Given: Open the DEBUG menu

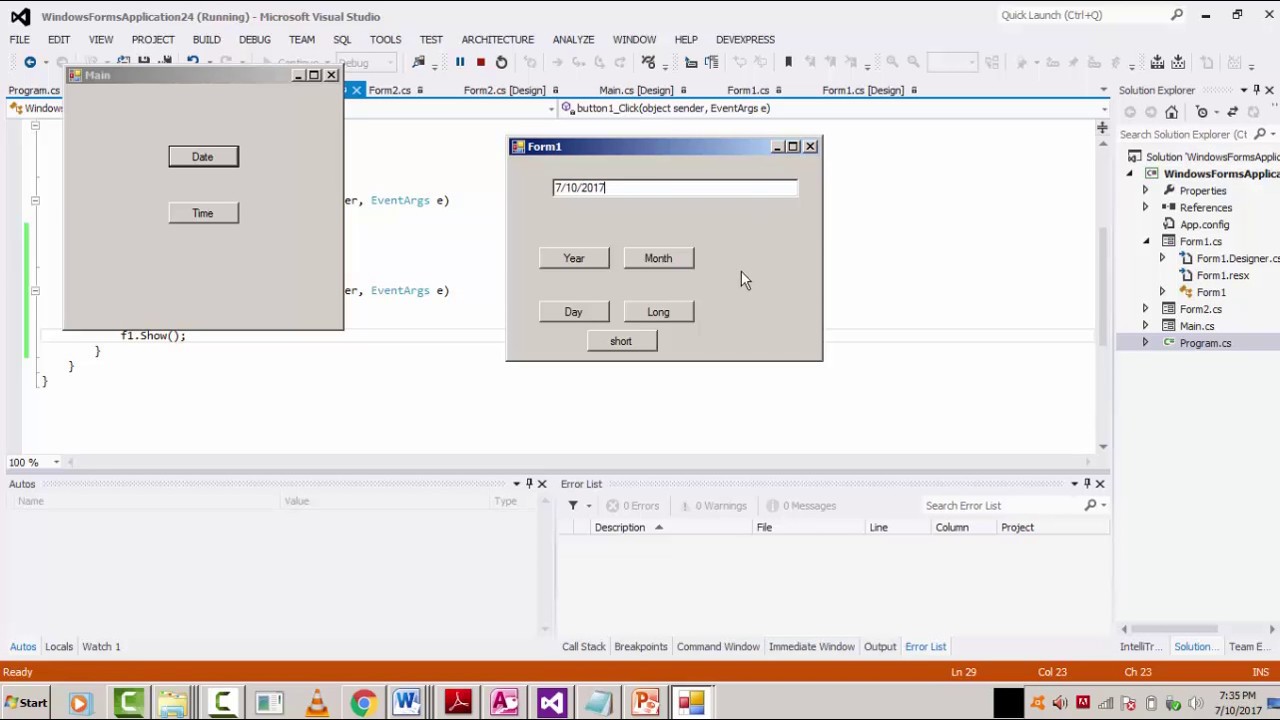Looking at the screenshot, I should point(254,39).
